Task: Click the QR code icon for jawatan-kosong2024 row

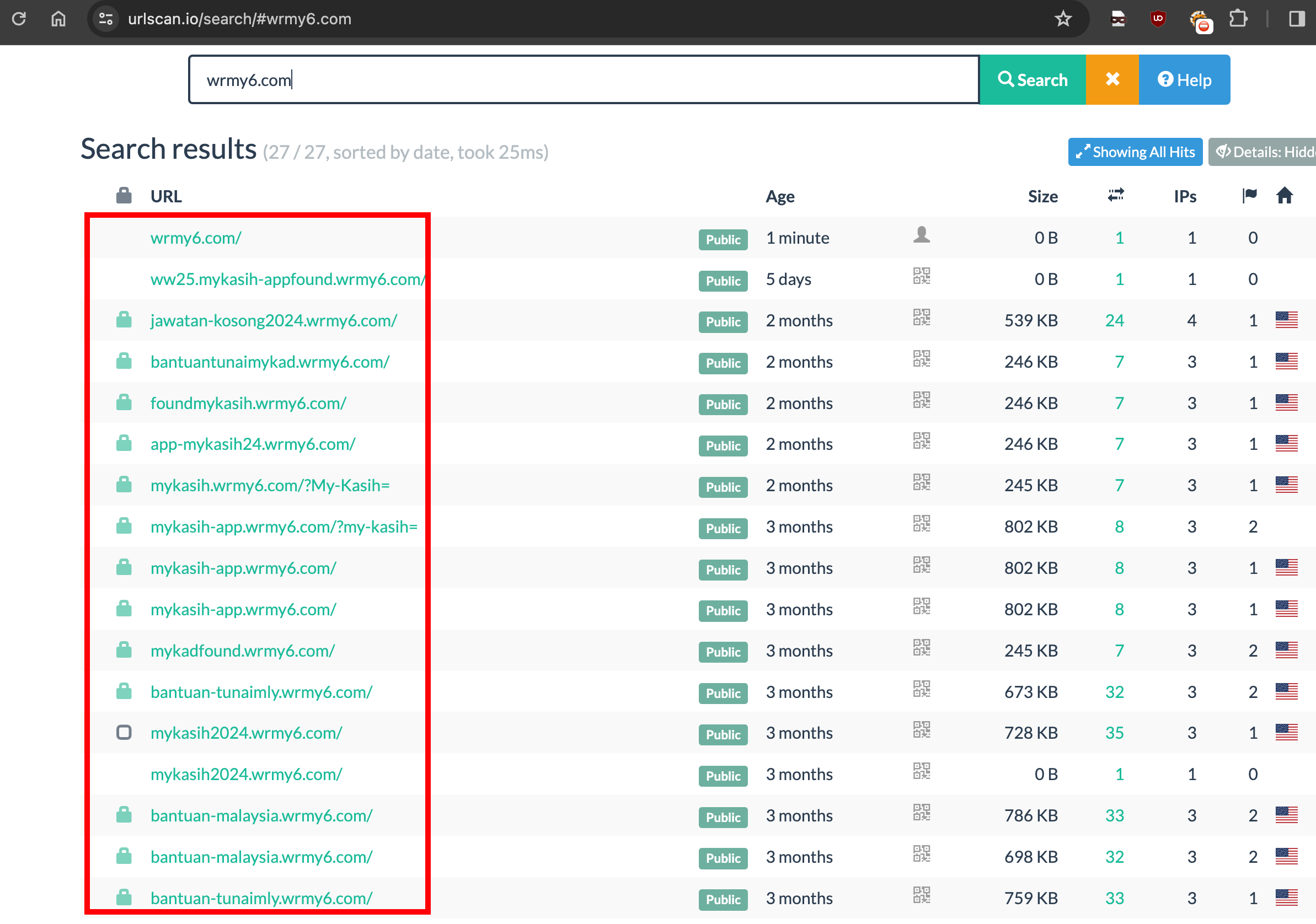Action: click(921, 318)
